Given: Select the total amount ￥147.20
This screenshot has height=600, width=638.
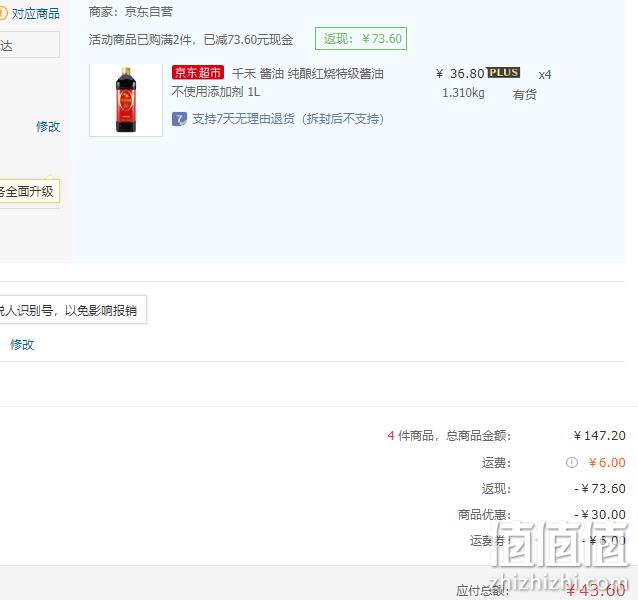Looking at the screenshot, I should click(x=599, y=436).
